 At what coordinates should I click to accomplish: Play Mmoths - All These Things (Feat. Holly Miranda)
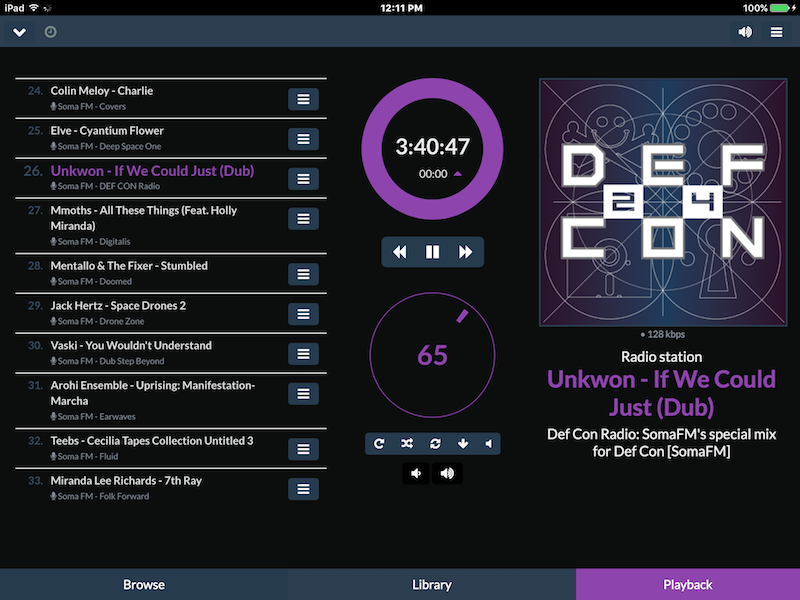click(143, 218)
